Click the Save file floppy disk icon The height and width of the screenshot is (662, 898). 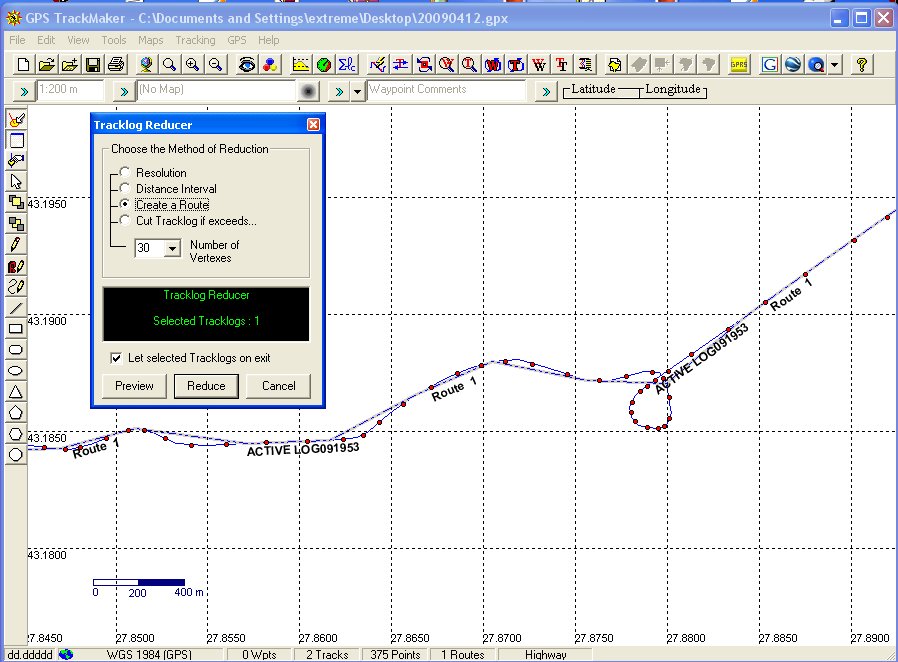point(92,65)
